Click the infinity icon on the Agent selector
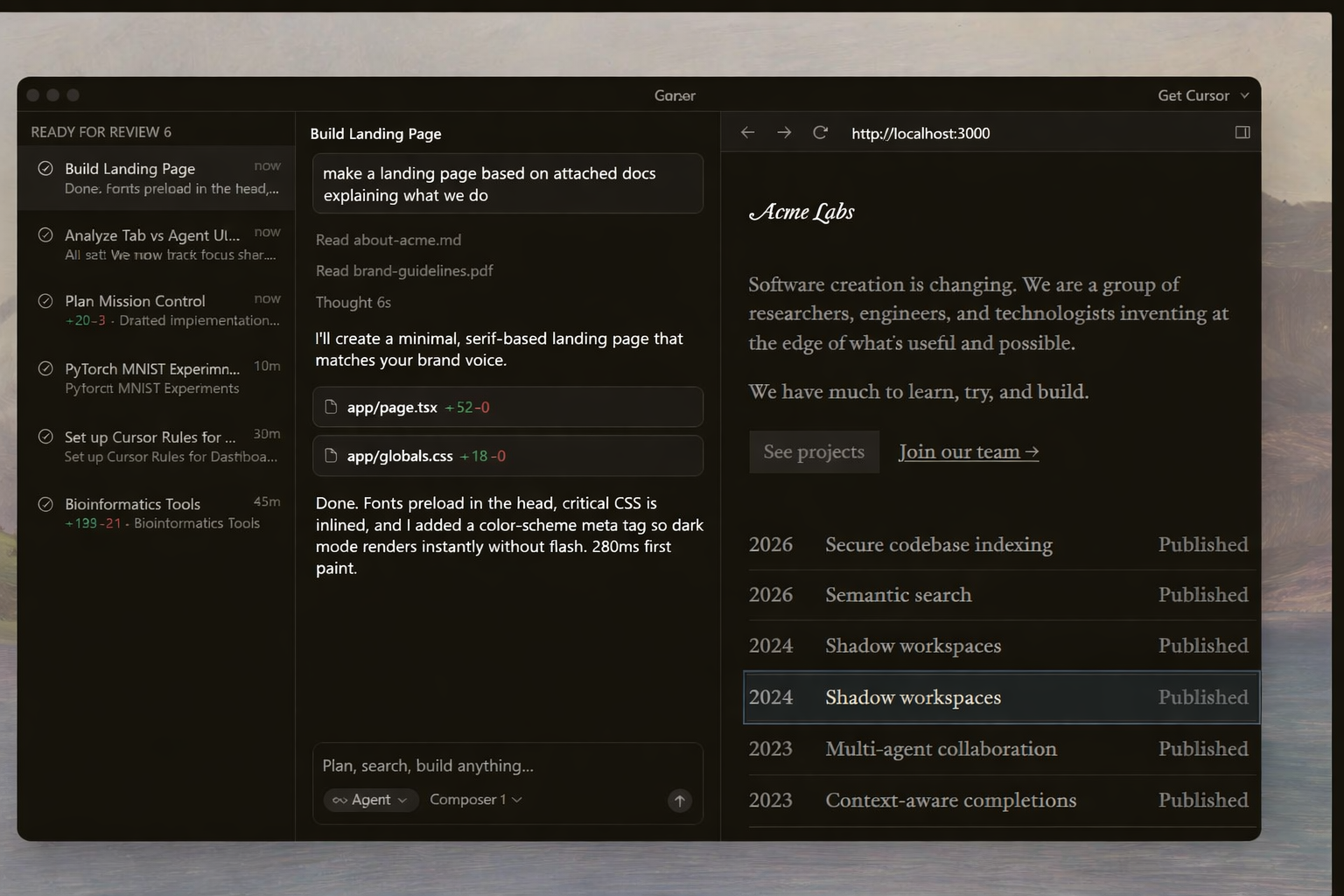Screen dimensions: 1344x896 [339, 800]
